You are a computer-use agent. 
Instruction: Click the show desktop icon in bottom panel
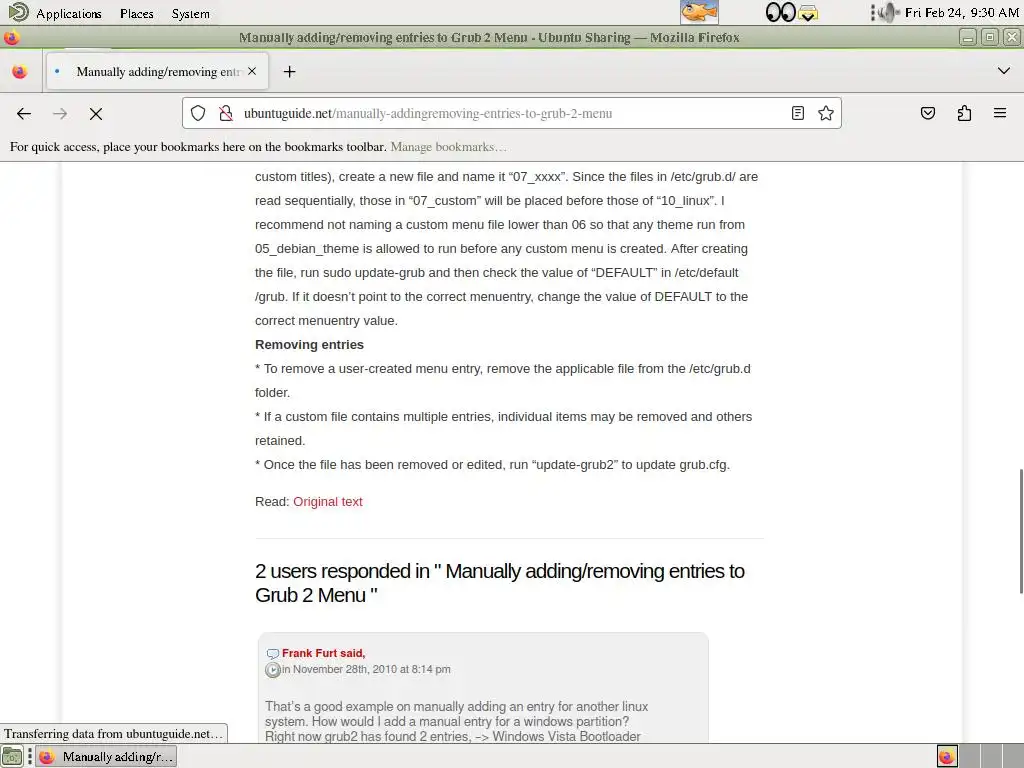12,756
